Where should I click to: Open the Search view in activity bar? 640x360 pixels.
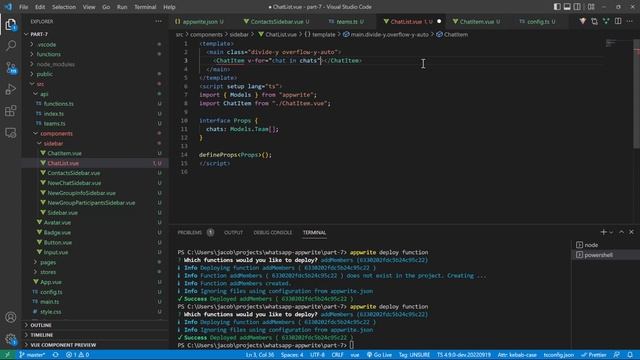(11, 45)
